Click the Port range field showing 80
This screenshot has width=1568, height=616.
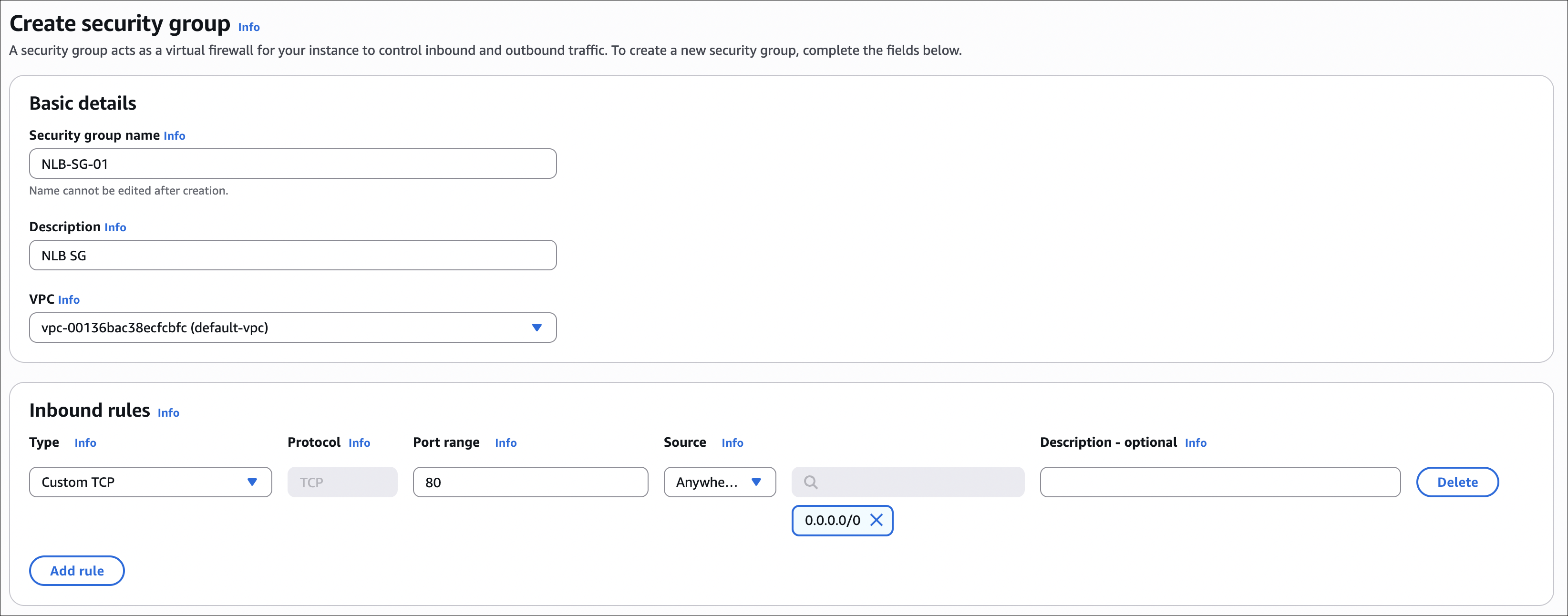(x=529, y=482)
